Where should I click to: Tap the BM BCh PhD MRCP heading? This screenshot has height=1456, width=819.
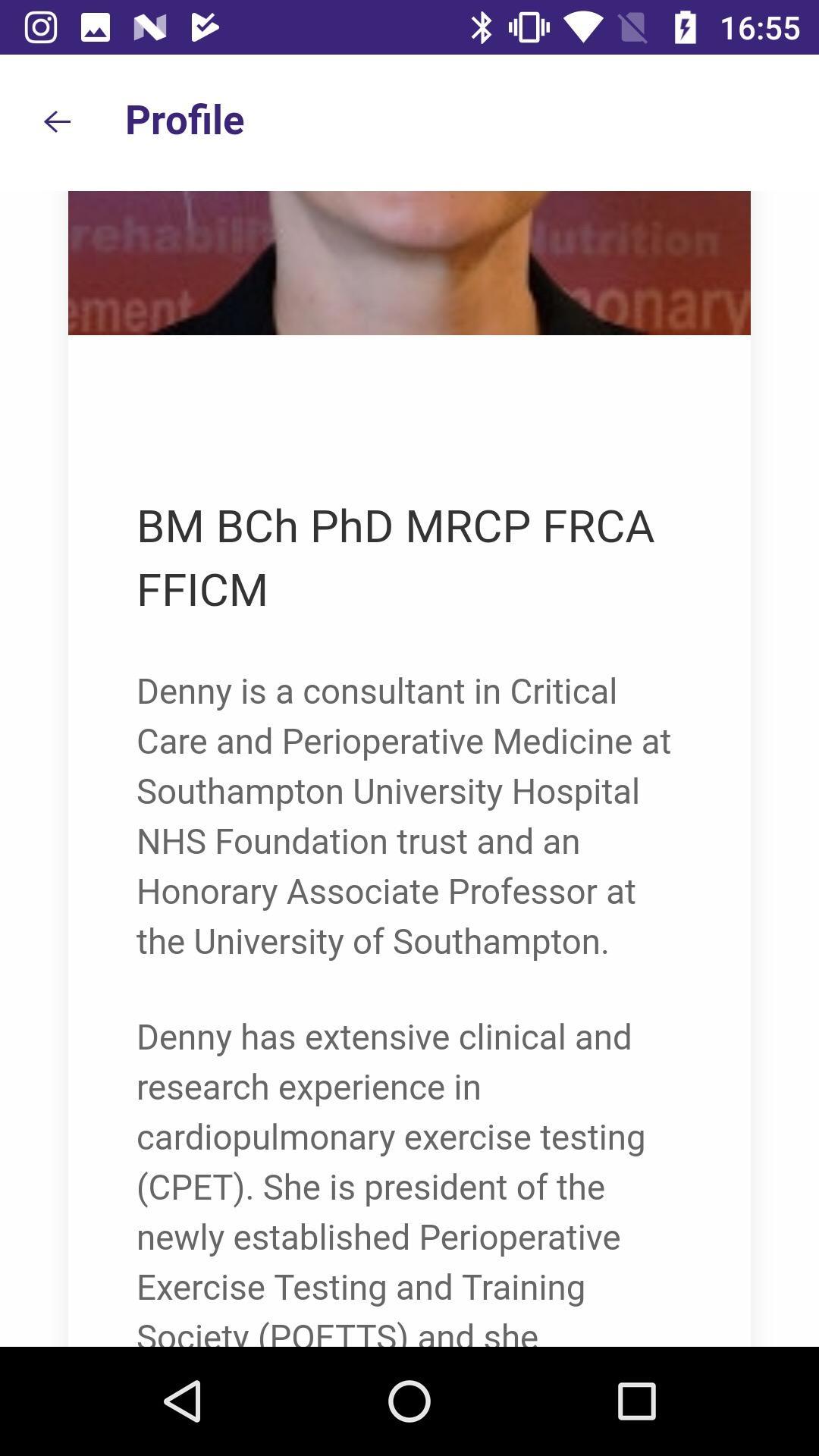tap(394, 526)
